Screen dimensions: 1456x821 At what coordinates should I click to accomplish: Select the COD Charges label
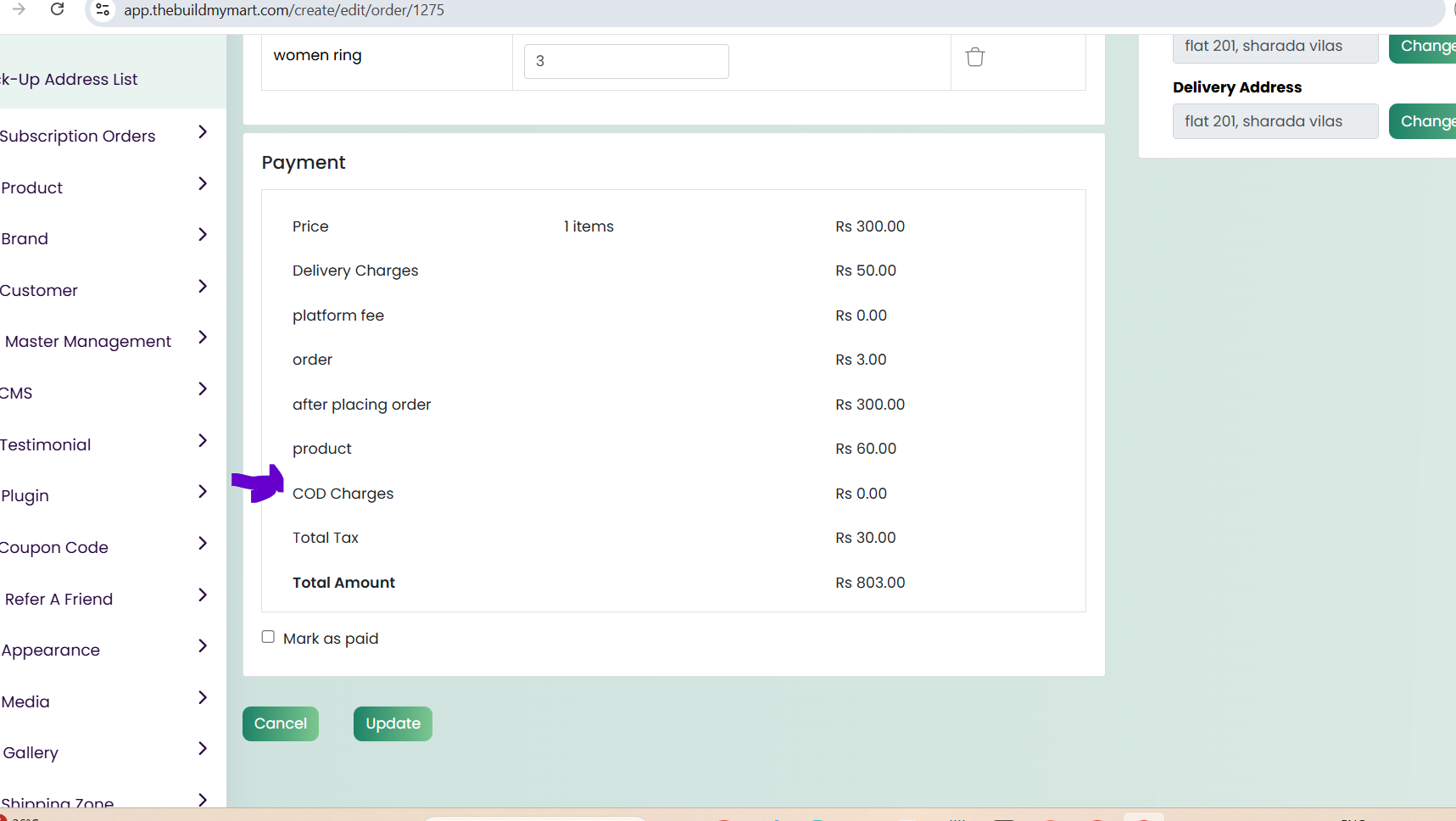pyautogui.click(x=343, y=494)
